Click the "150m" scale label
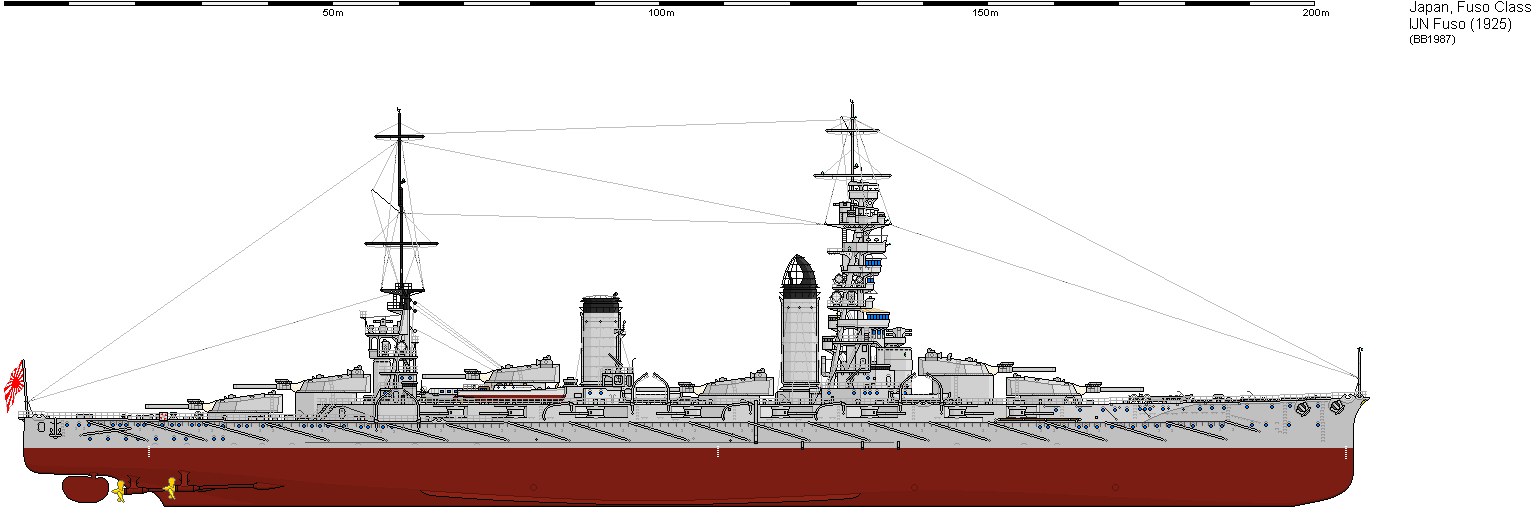1536x524 pixels. [x=984, y=13]
